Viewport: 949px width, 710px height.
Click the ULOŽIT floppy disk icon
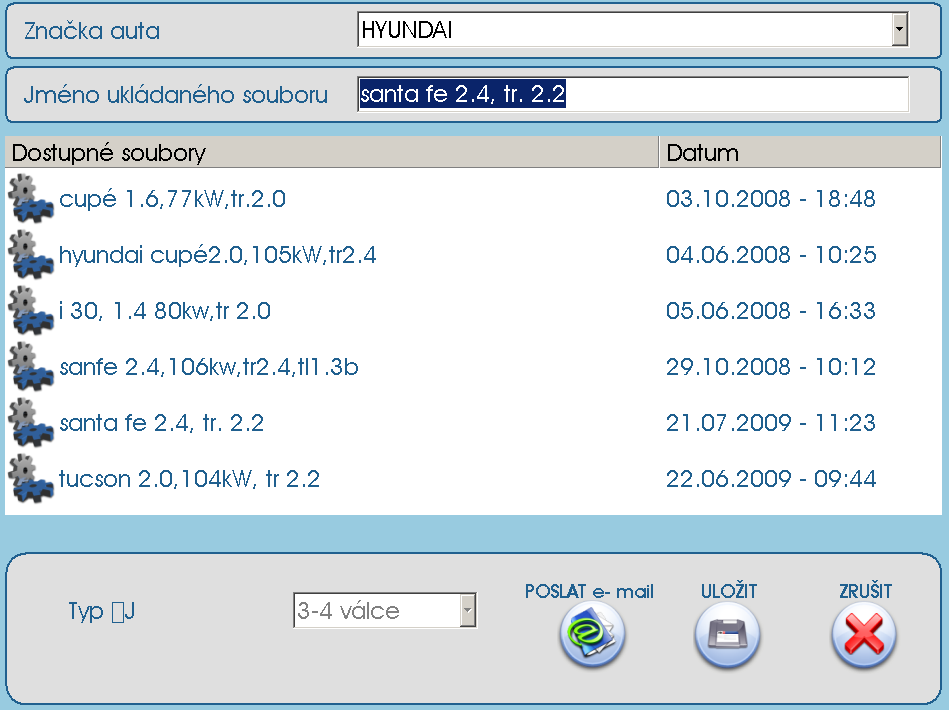point(727,635)
